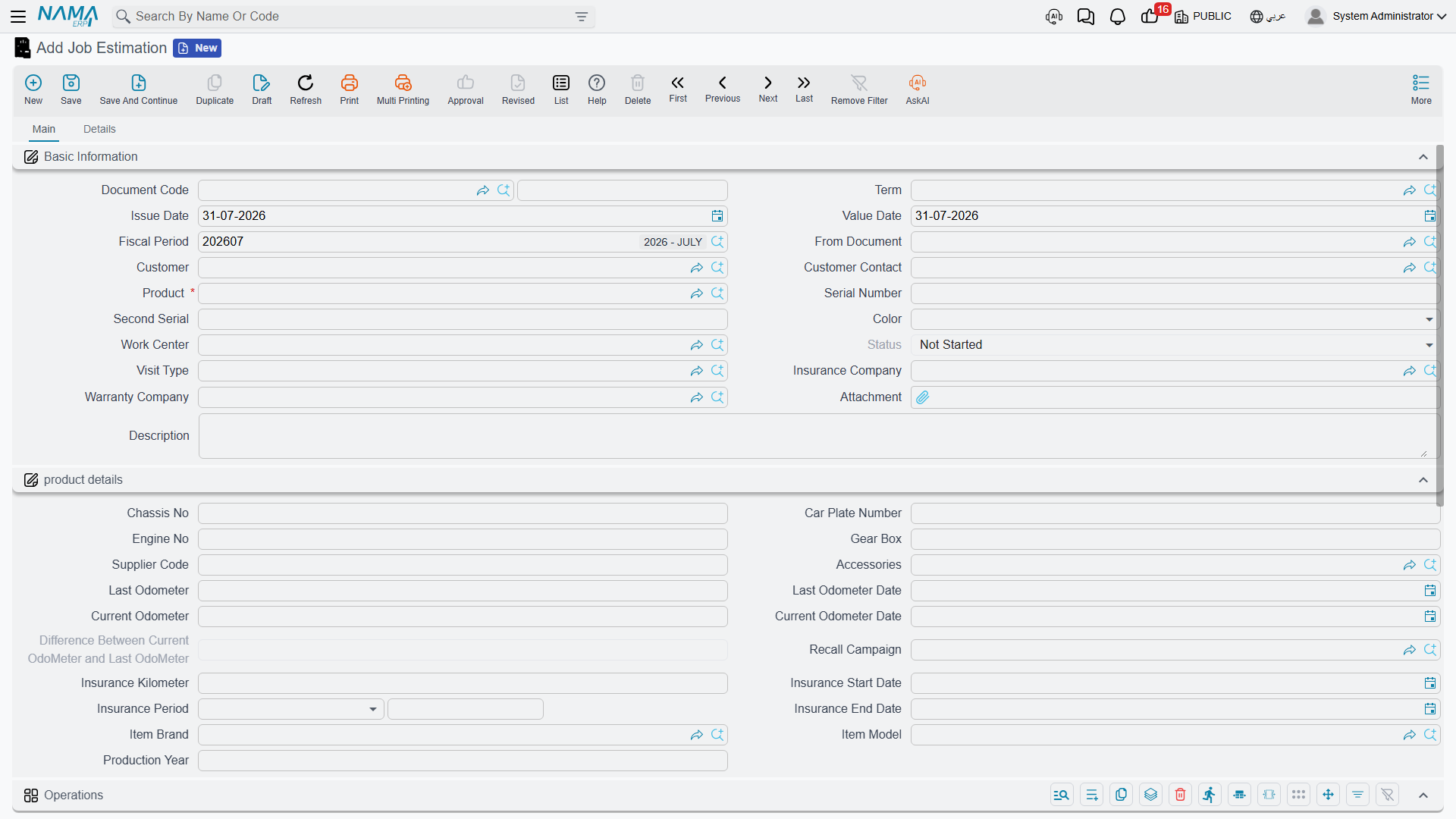Viewport: 1456px width, 819px height.
Task: Go to Last record
Action: click(804, 89)
